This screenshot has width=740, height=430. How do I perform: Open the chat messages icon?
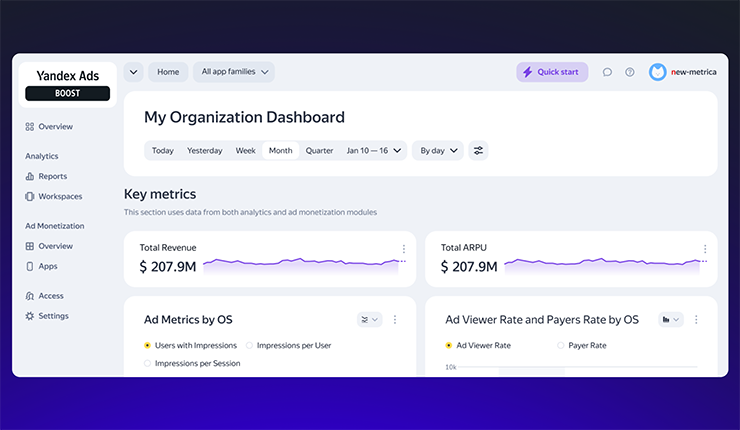607,72
